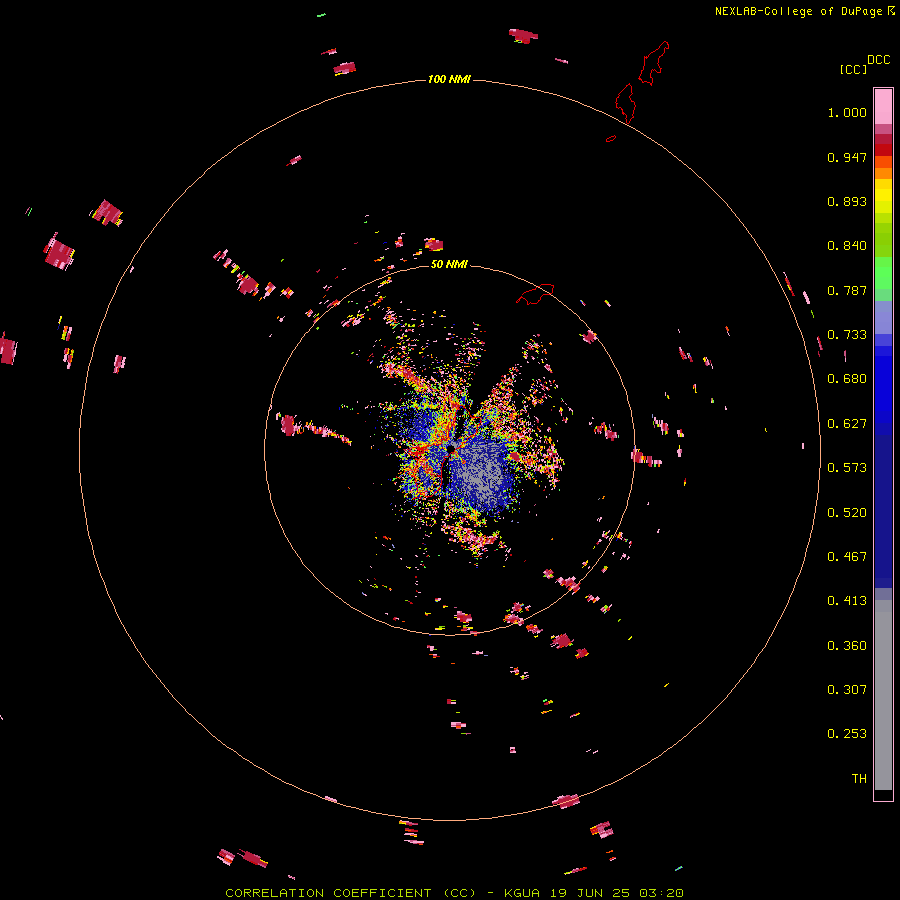Click the TH threshold label
Image resolution: width=900 pixels, height=900 pixels.
tap(859, 779)
